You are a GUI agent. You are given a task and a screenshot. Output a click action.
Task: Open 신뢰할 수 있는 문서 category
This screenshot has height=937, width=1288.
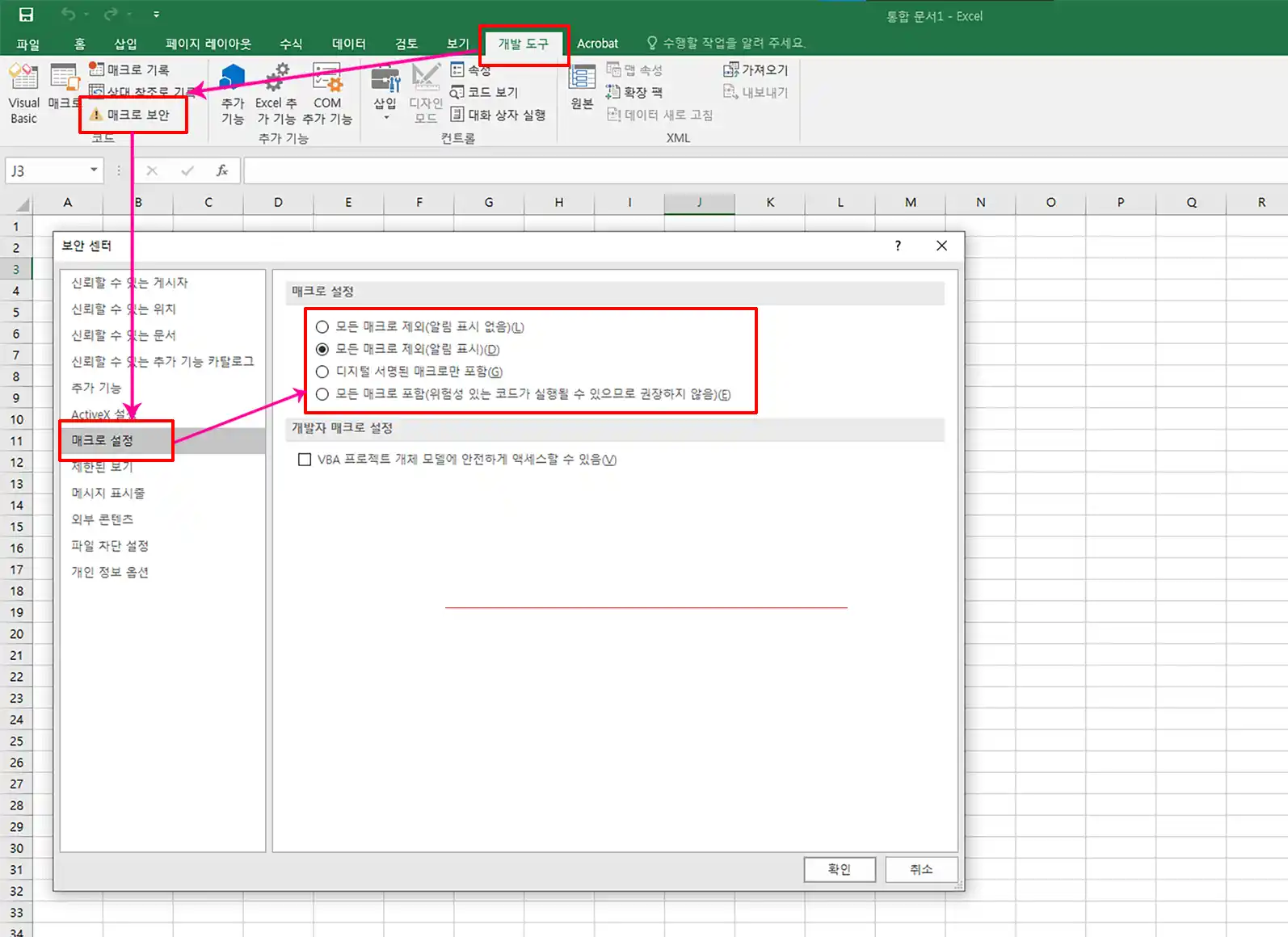pyautogui.click(x=162, y=335)
